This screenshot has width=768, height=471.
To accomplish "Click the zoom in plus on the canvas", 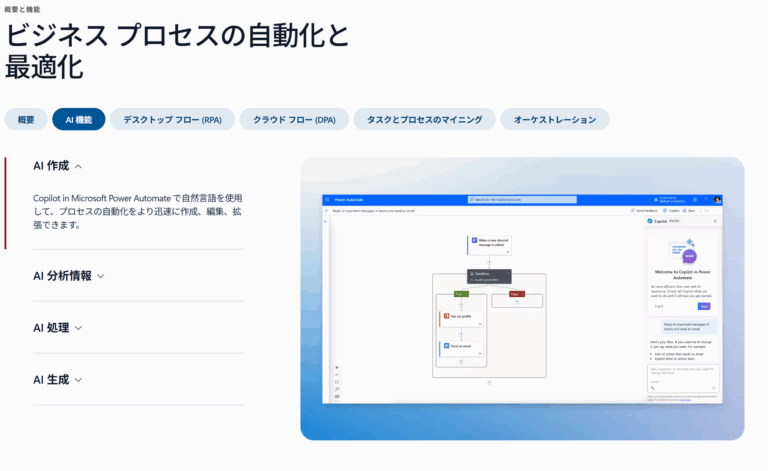I will click(337, 368).
